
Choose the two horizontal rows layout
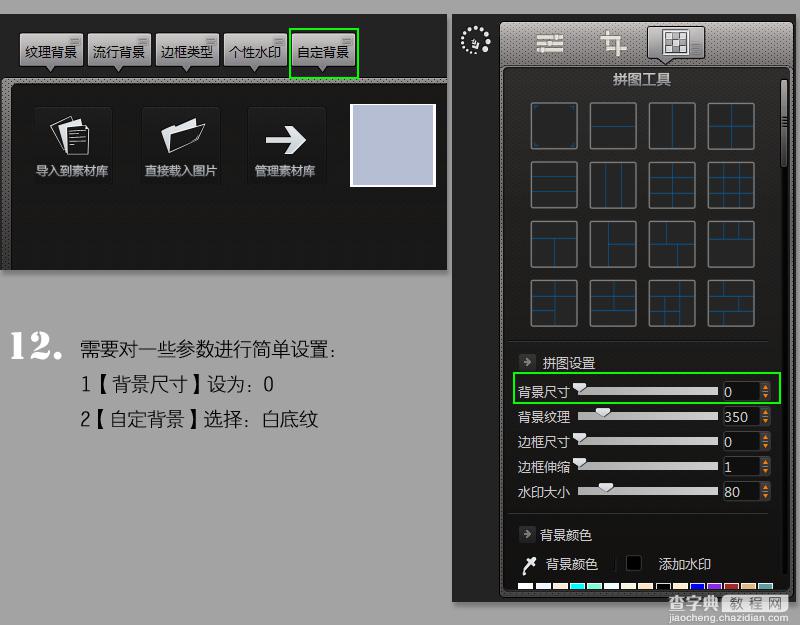pyautogui.click(x=613, y=126)
